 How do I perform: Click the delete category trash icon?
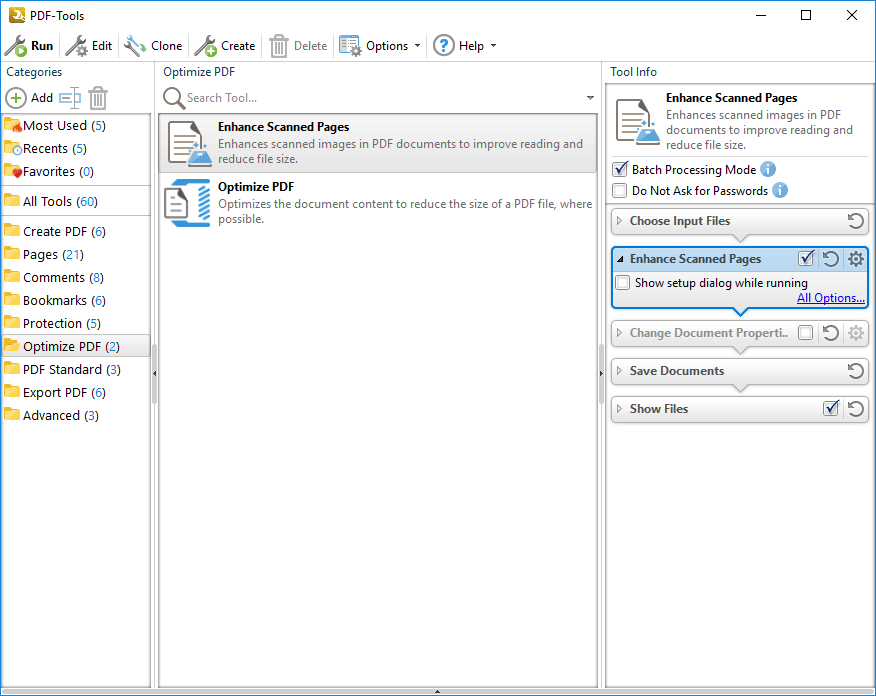(x=98, y=98)
